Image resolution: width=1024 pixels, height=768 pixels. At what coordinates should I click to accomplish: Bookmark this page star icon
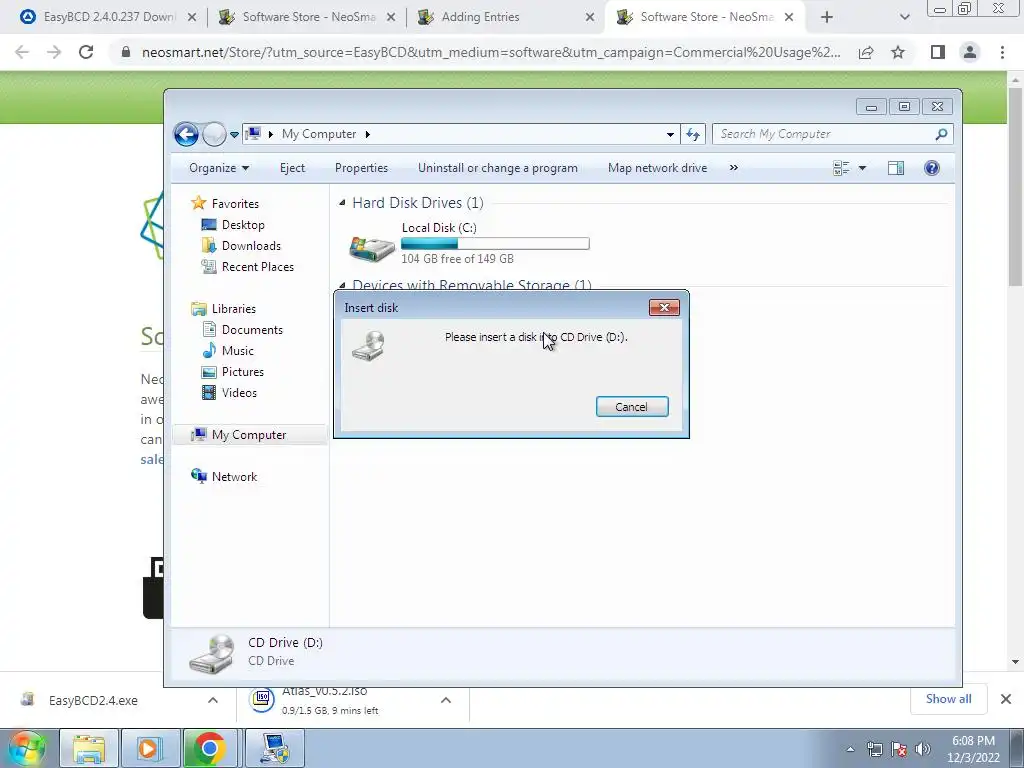point(898,52)
